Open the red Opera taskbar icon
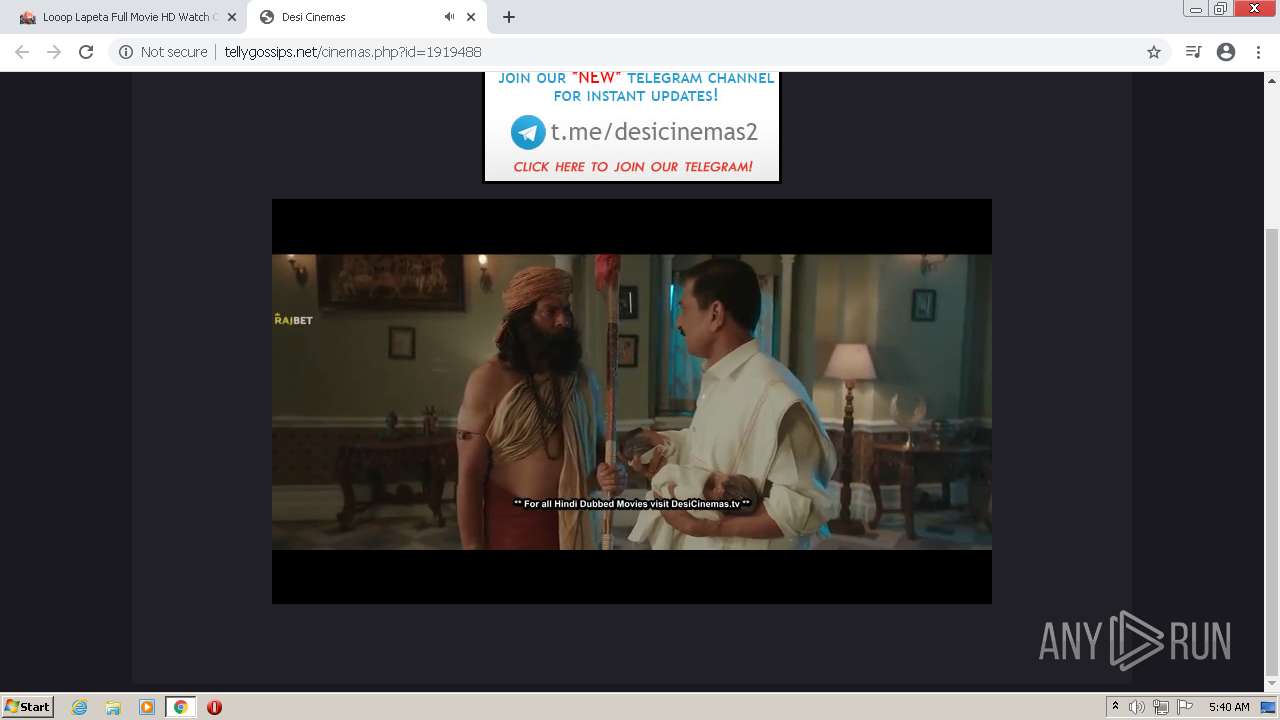Image resolution: width=1280 pixels, height=720 pixels. coord(214,707)
